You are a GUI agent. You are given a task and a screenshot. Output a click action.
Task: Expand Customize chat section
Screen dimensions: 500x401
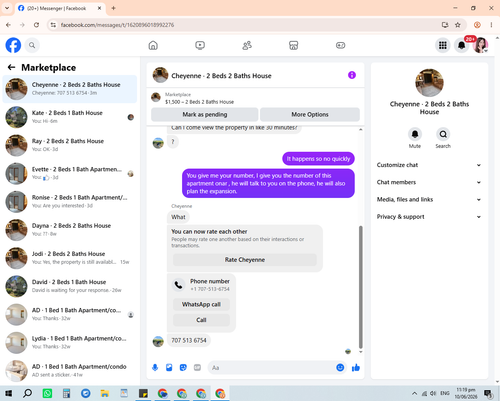click(x=429, y=165)
